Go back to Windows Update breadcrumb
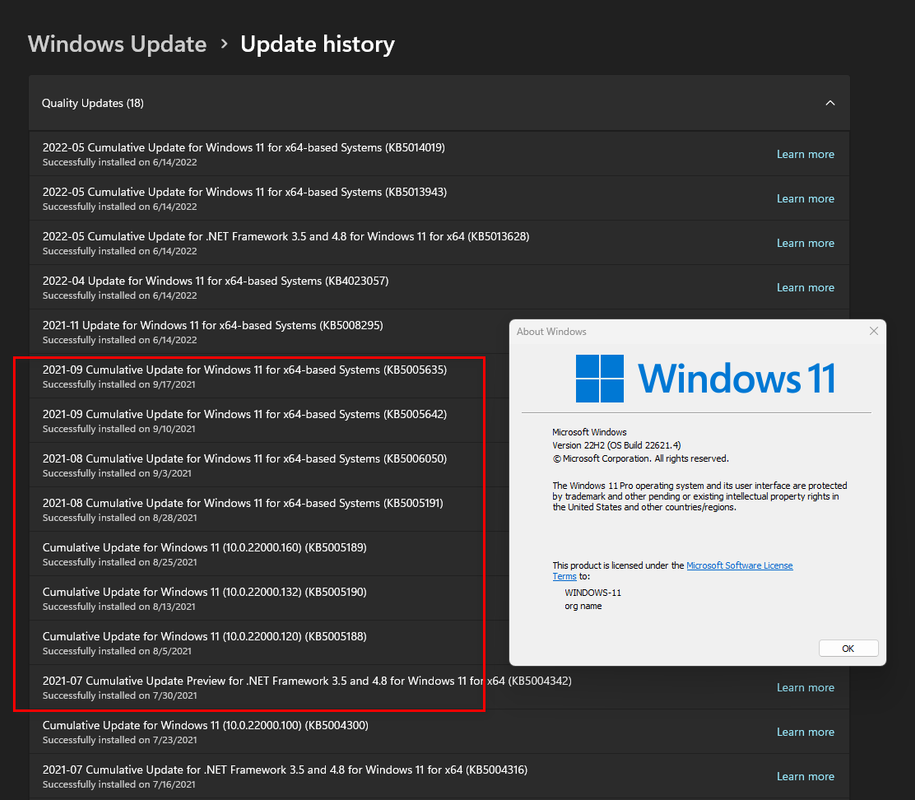 [x=117, y=44]
